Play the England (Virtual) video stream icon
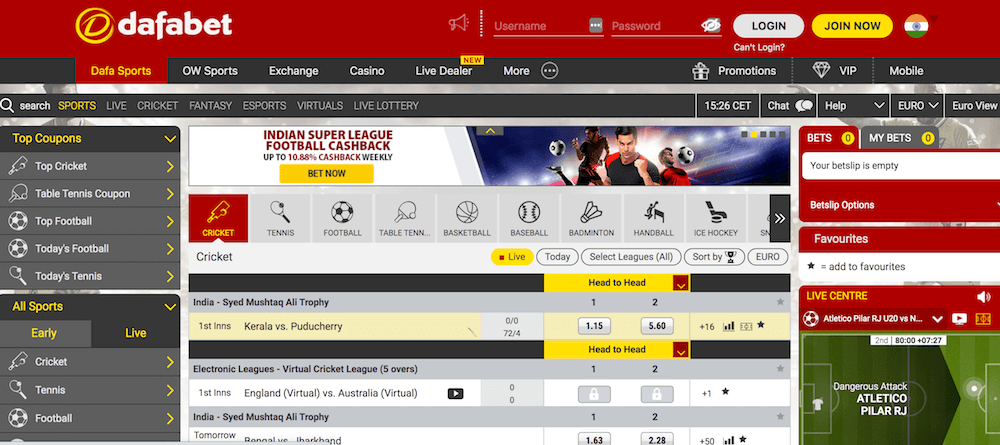The height and width of the screenshot is (445, 1000). 455,393
